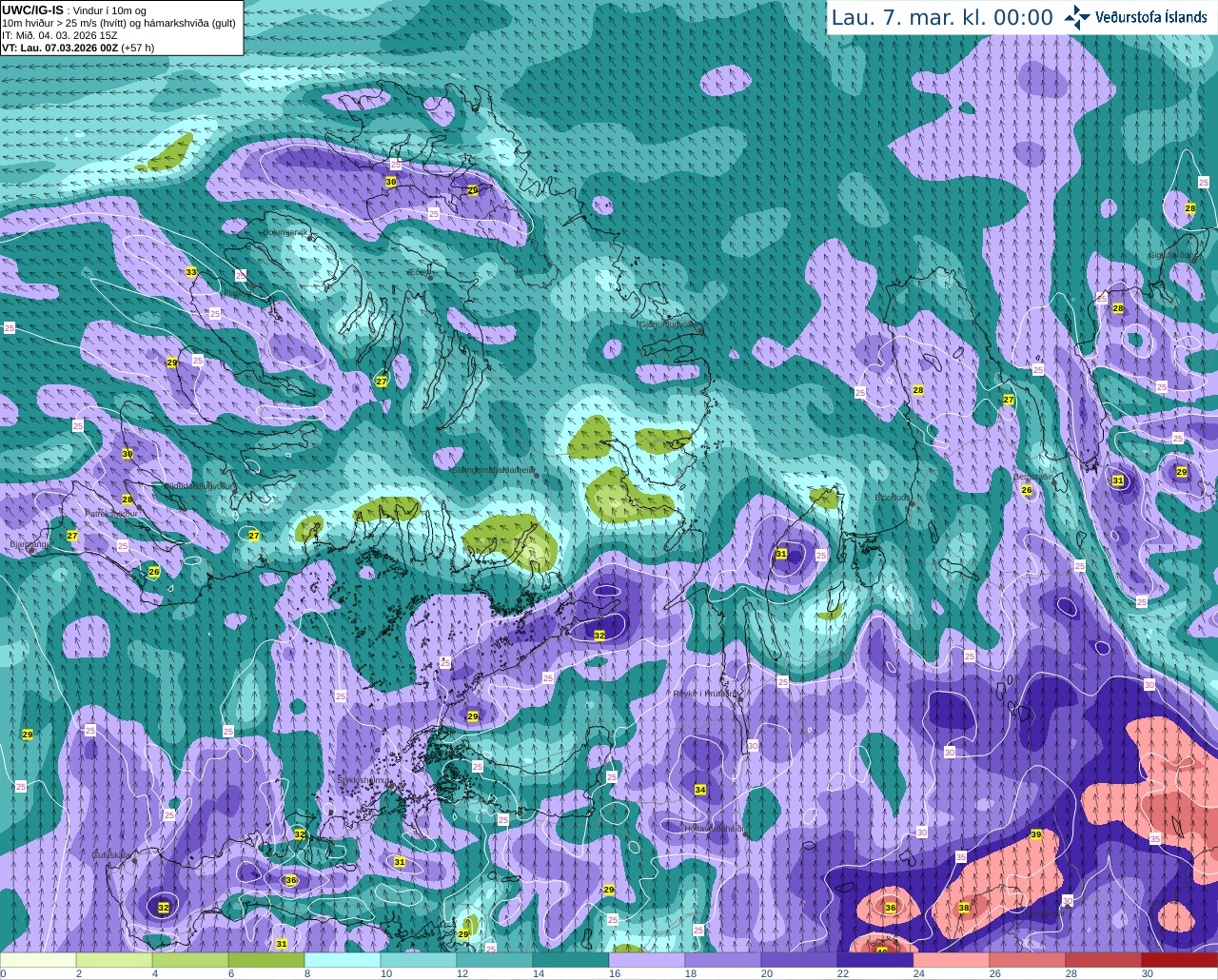The height and width of the screenshot is (980, 1218).
Task: Pick the aqua 10–12 m/s legend swatch
Action: click(419, 960)
